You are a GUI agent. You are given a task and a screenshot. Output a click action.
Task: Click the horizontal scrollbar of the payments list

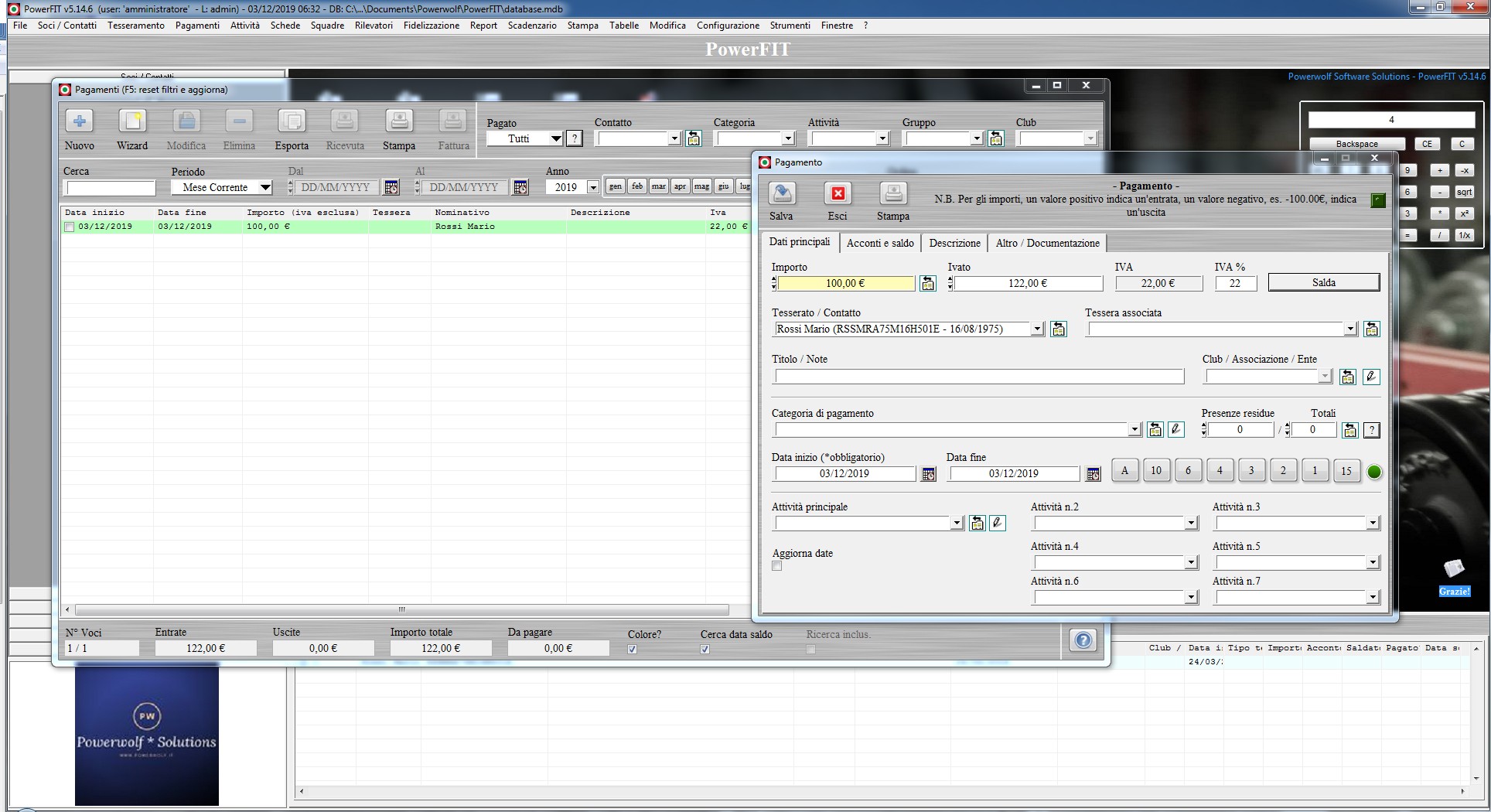tap(402, 609)
